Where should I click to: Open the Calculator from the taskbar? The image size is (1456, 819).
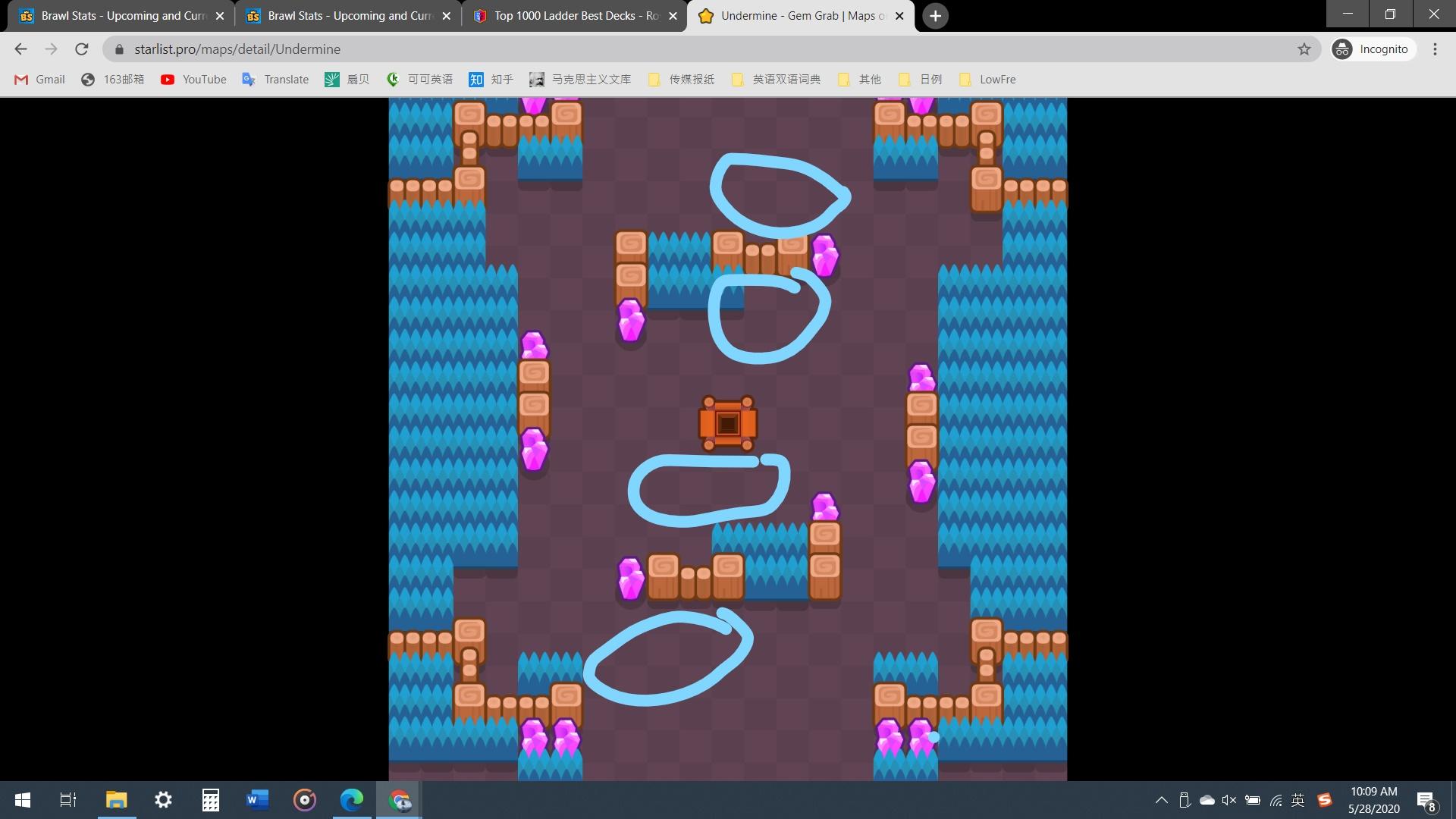pos(210,800)
